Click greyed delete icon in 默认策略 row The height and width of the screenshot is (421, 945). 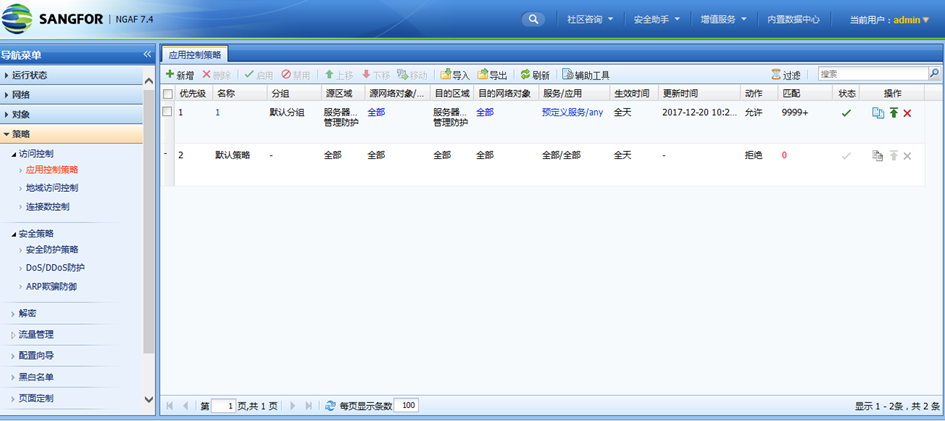click(x=907, y=155)
